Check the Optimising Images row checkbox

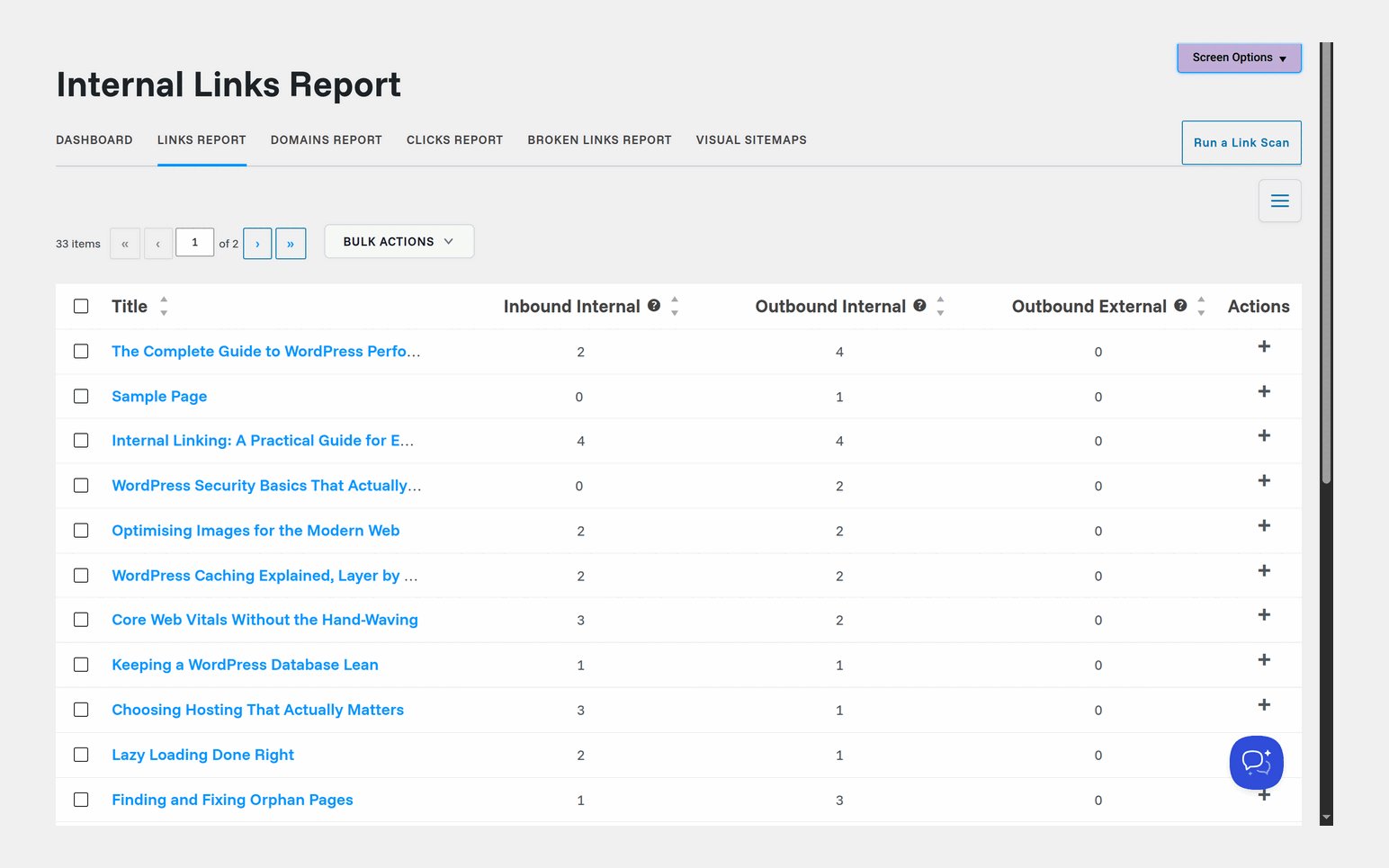pos(81,531)
